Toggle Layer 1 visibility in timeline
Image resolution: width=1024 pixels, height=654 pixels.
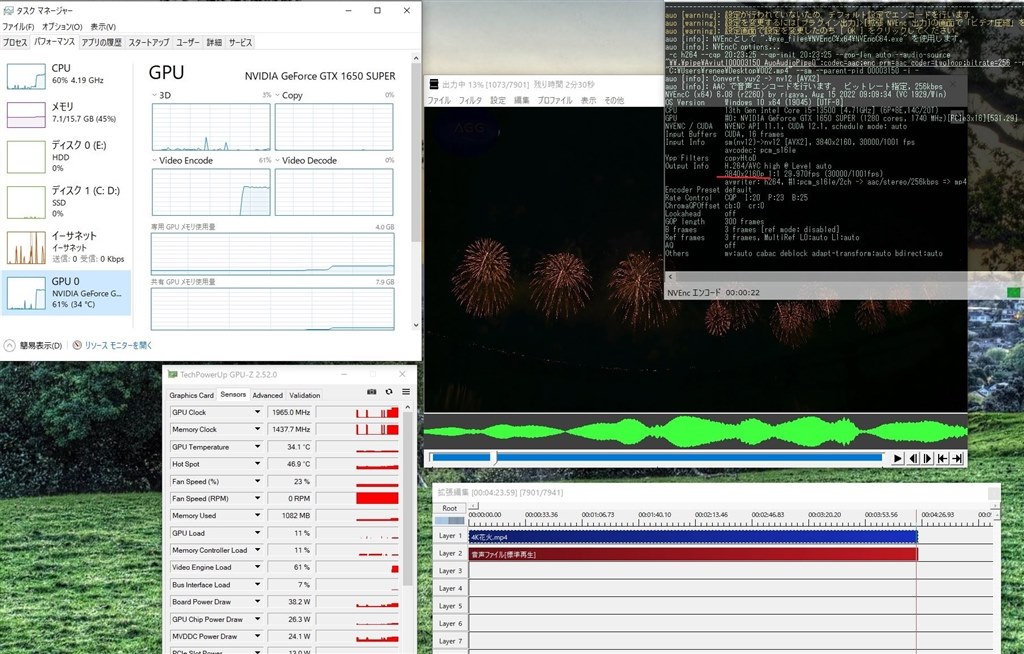tap(450, 536)
